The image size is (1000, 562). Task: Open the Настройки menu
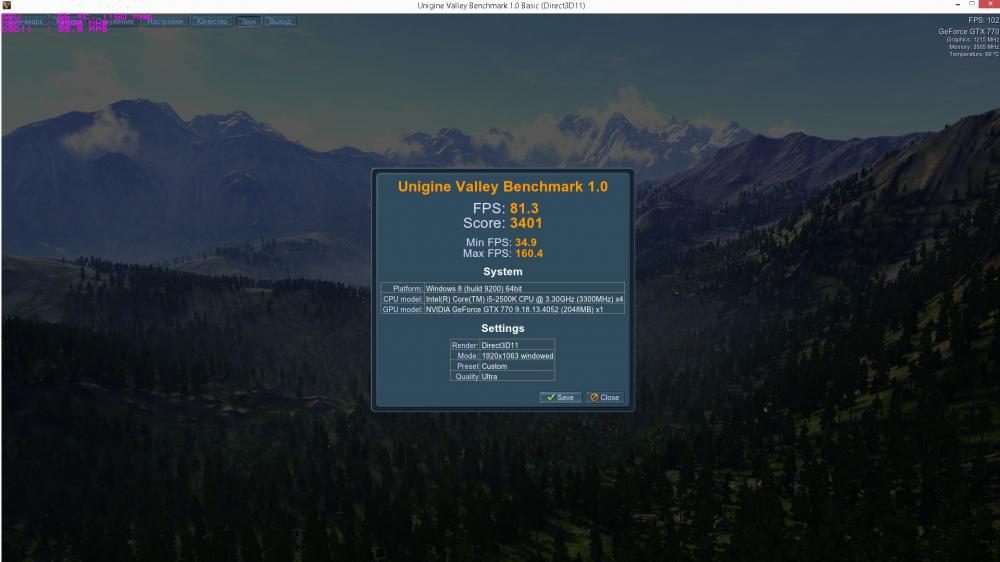pos(165,22)
